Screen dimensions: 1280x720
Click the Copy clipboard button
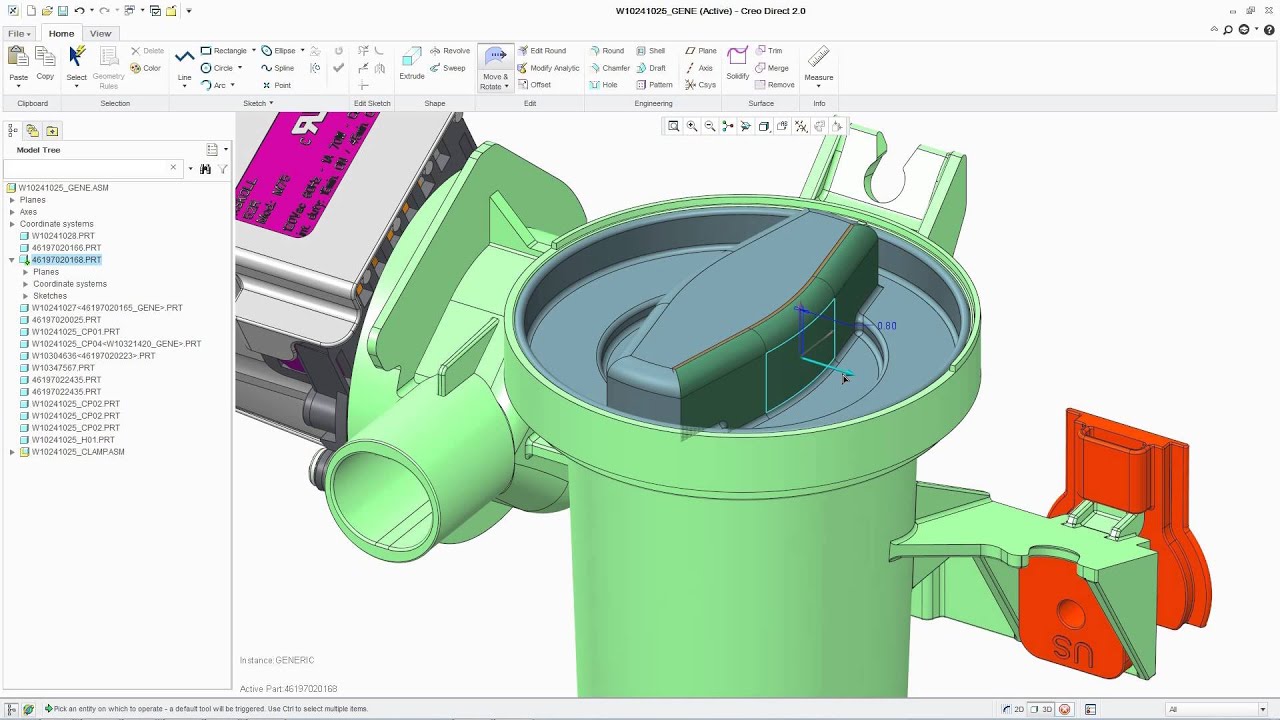(x=45, y=63)
